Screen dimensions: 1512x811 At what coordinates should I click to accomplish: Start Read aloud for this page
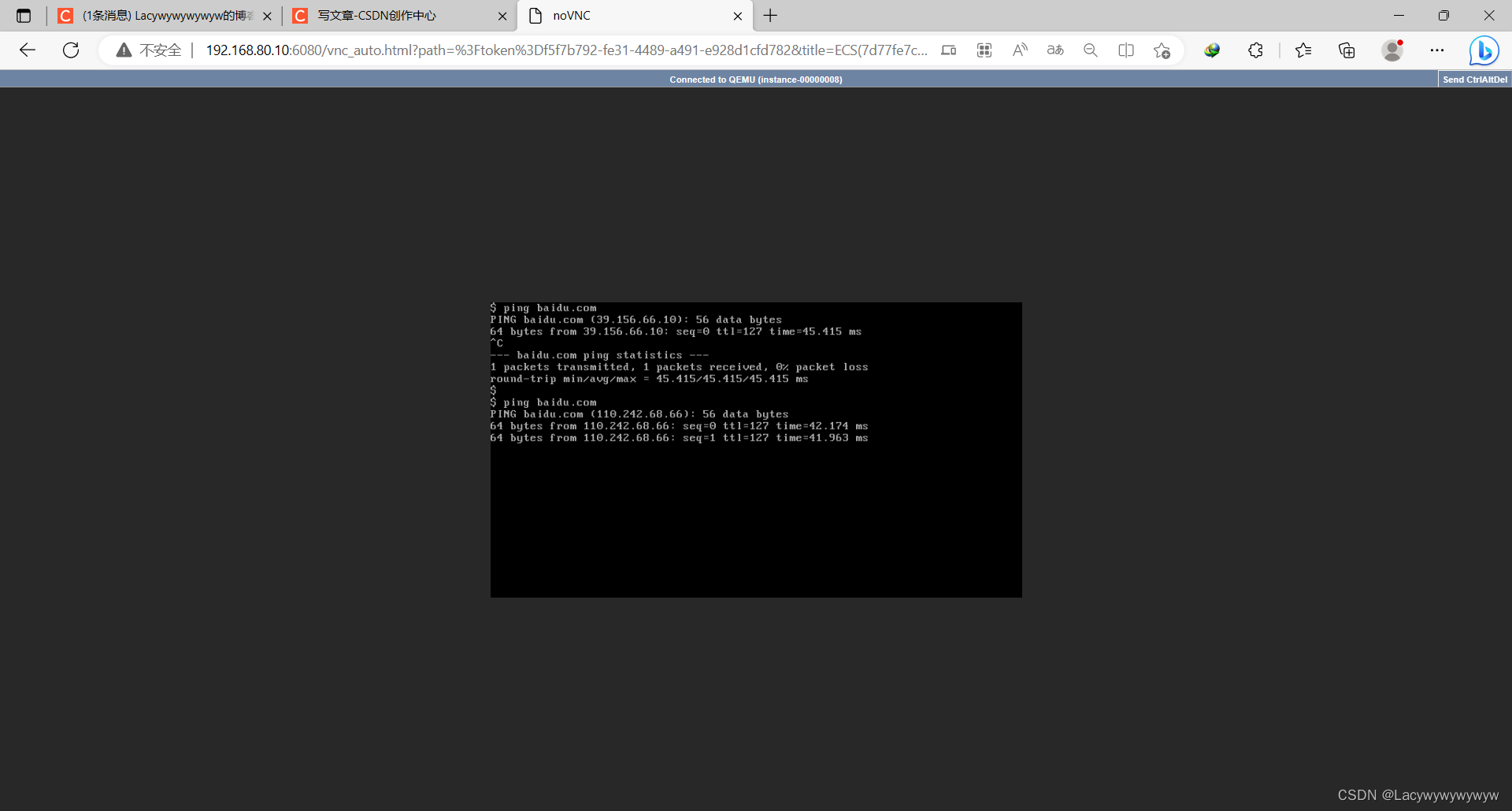click(1020, 50)
